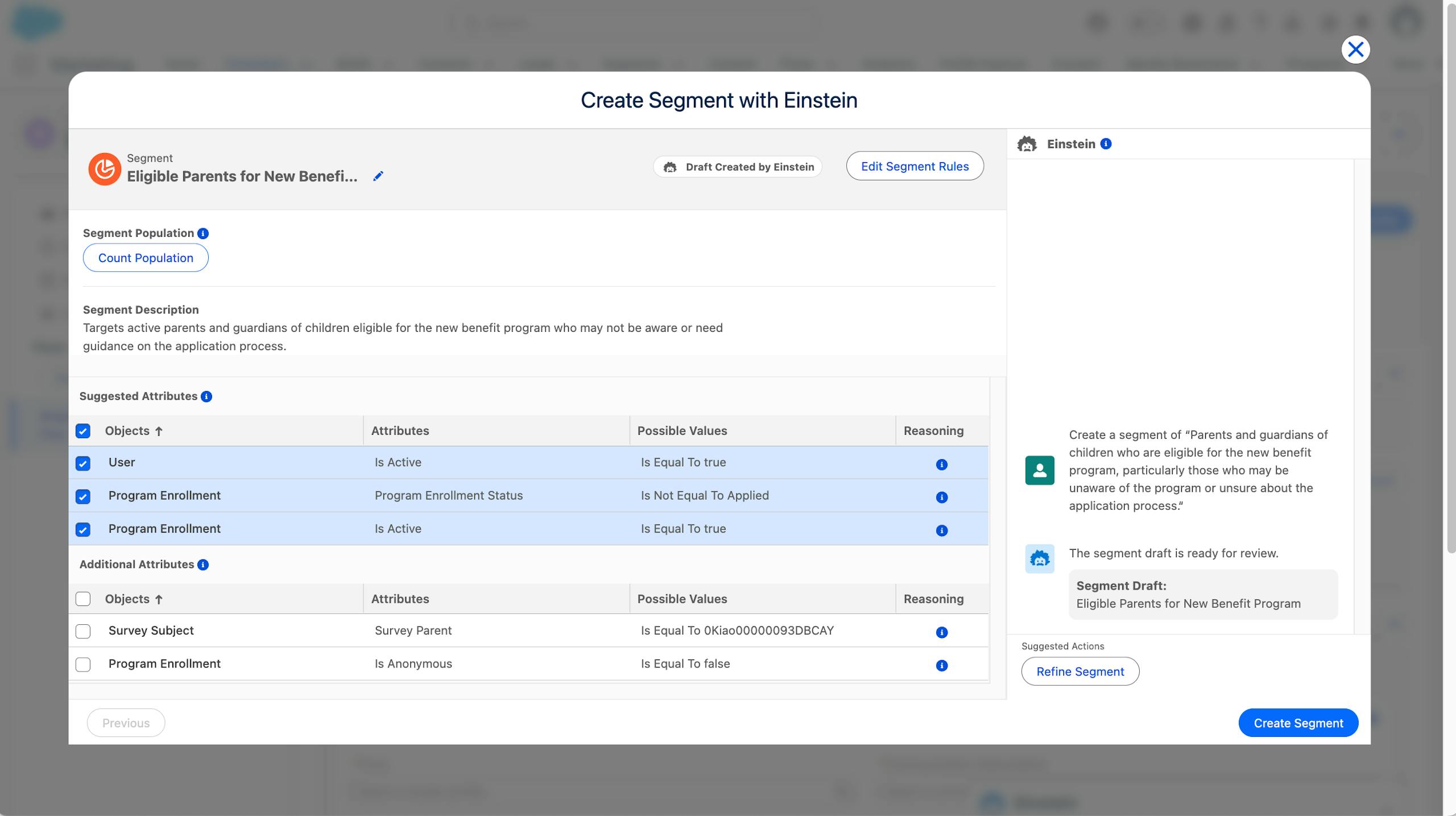Screen dimensions: 1456x816
Task: Click the Create Segment button
Action: (x=1298, y=723)
